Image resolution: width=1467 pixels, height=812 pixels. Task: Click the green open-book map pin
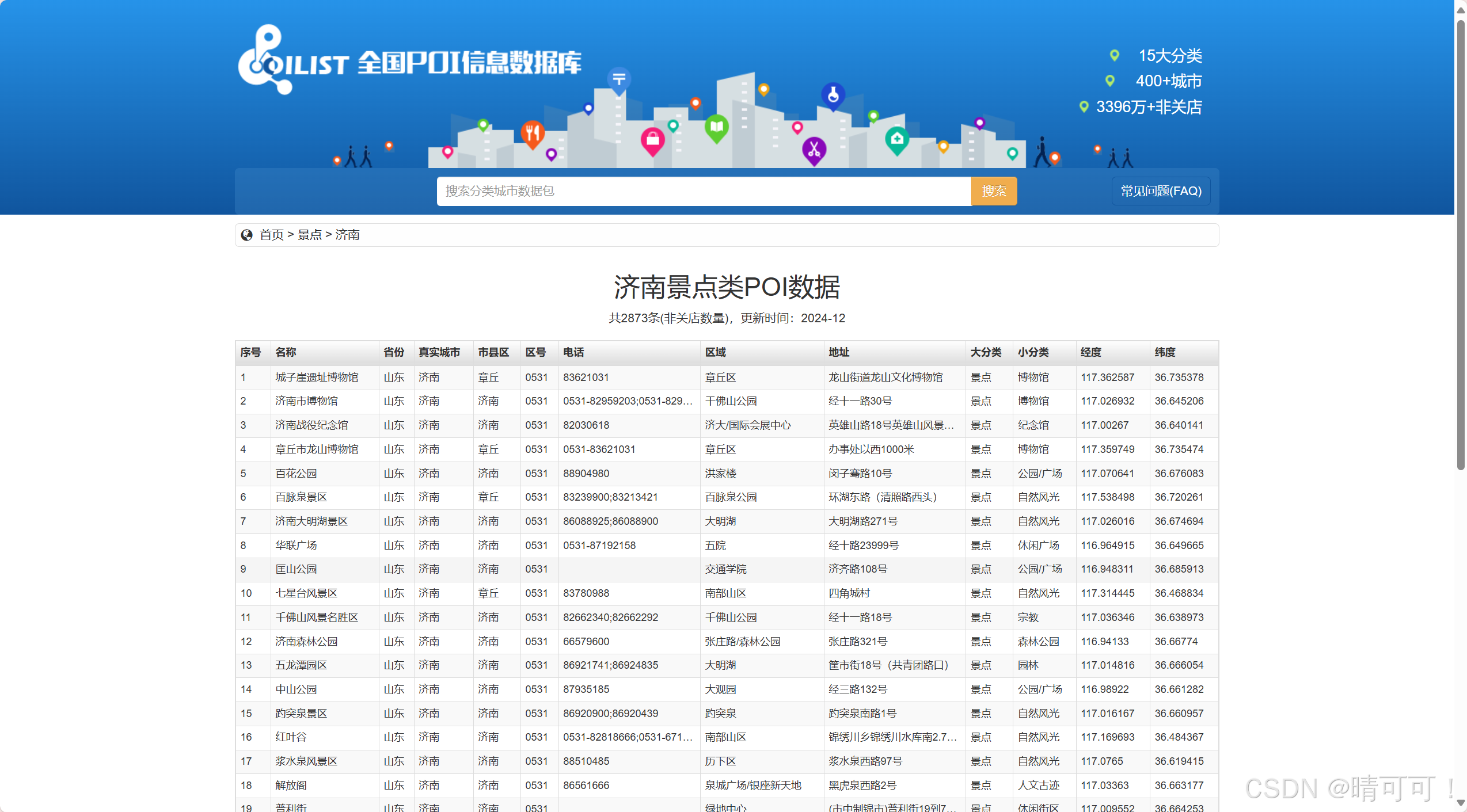(x=717, y=127)
